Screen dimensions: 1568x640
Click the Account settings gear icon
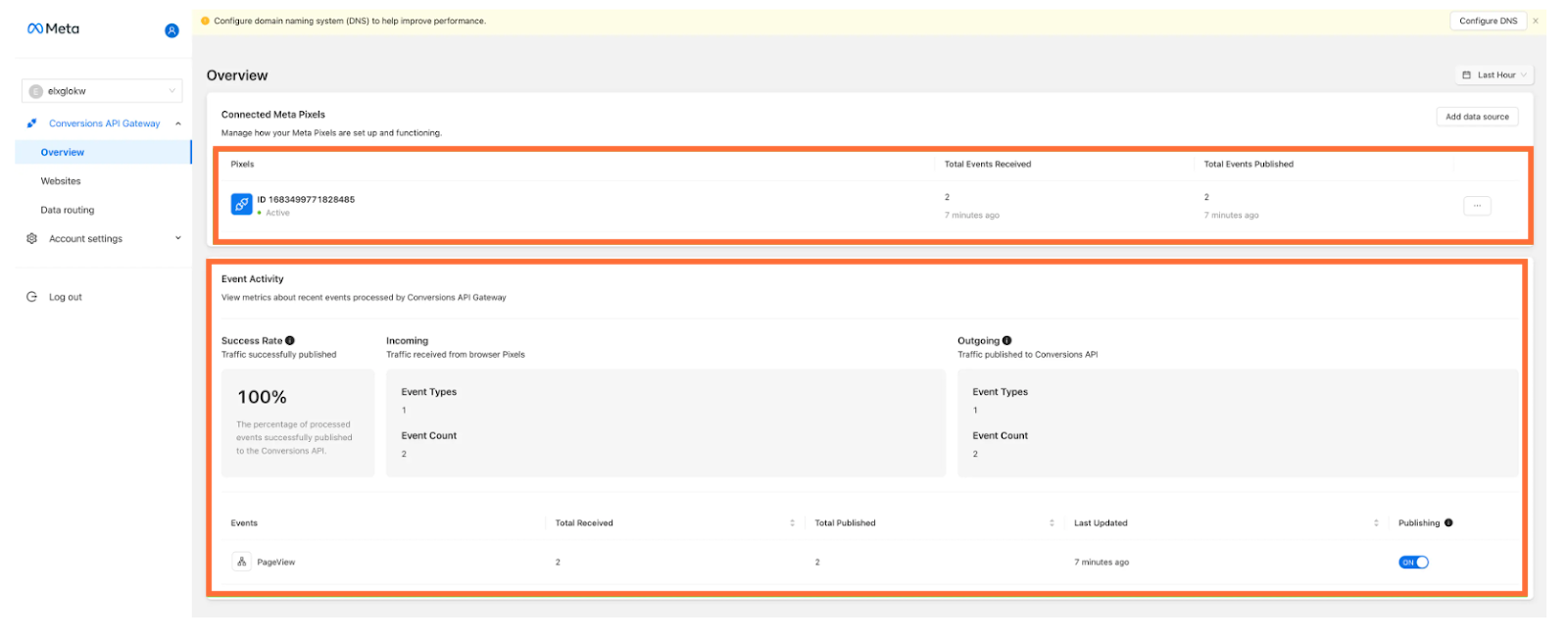[x=31, y=238]
